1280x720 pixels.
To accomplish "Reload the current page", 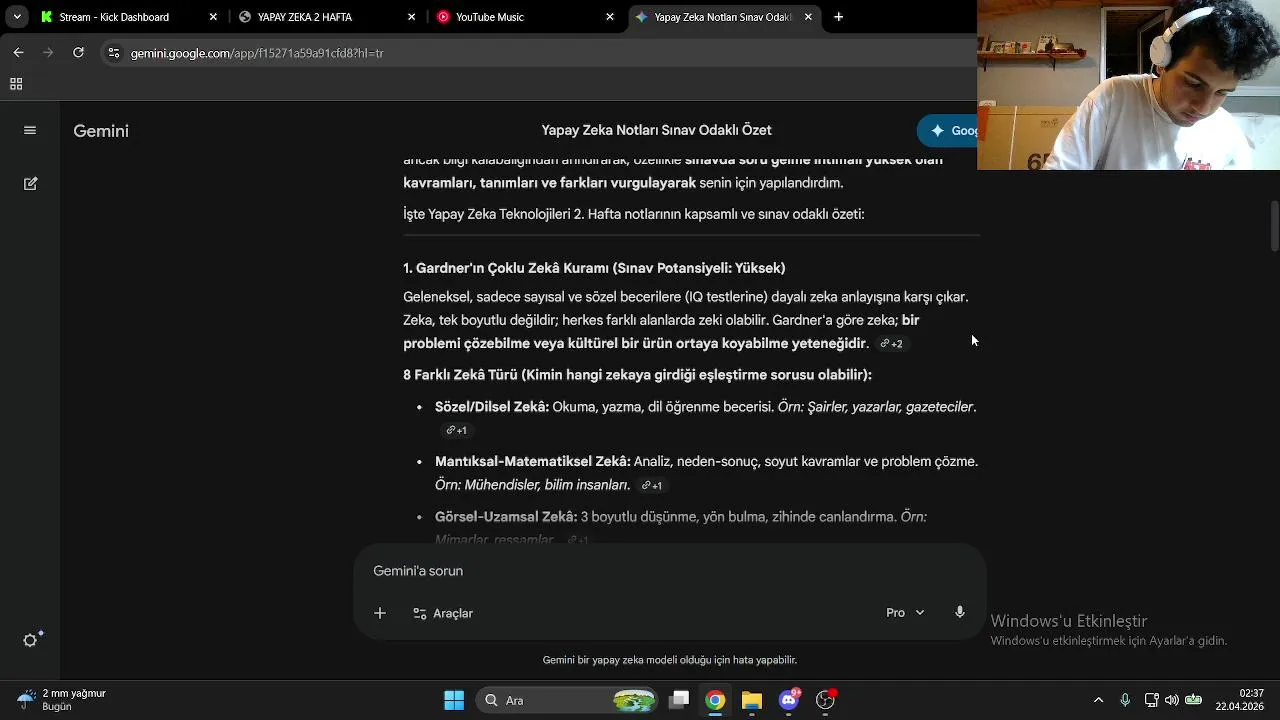I will point(78,53).
